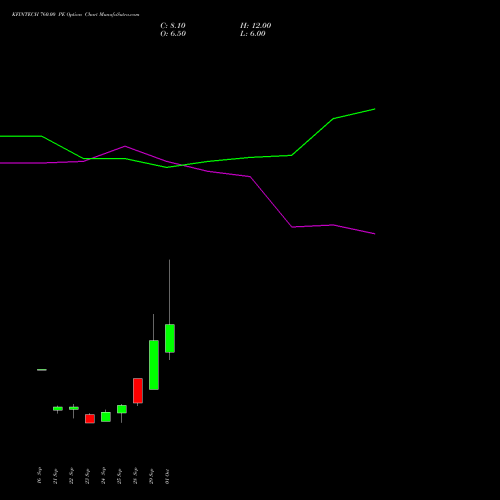The image size is (500, 500).
Task: Select the green 25 Sep candlestick
Action: pos(122,409)
